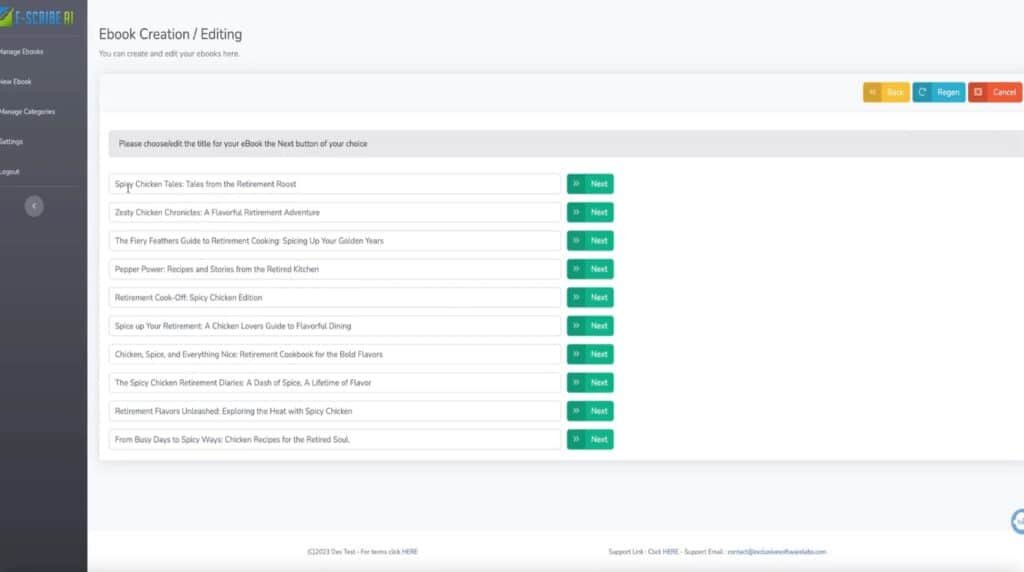This screenshot has height=572, width=1024.
Task: Open Settings in sidebar
Action: [11, 142]
